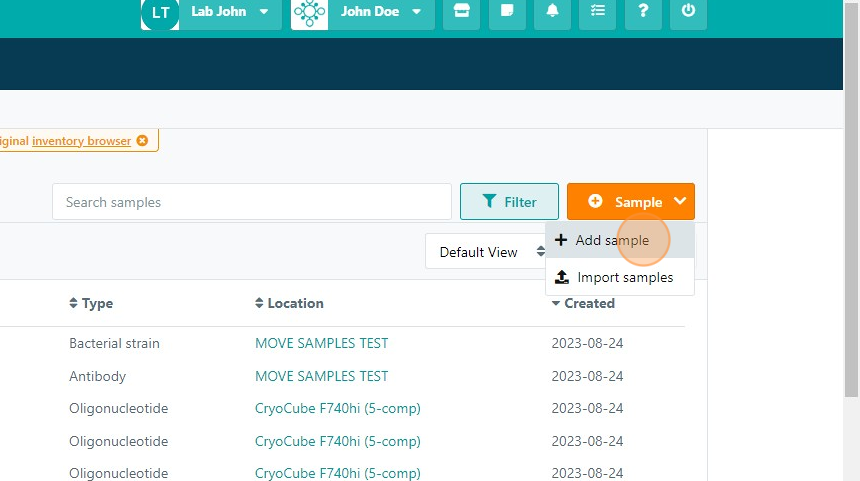Image resolution: width=860 pixels, height=481 pixels.
Task: Dismiss the inventory browser notice
Action: 142,141
